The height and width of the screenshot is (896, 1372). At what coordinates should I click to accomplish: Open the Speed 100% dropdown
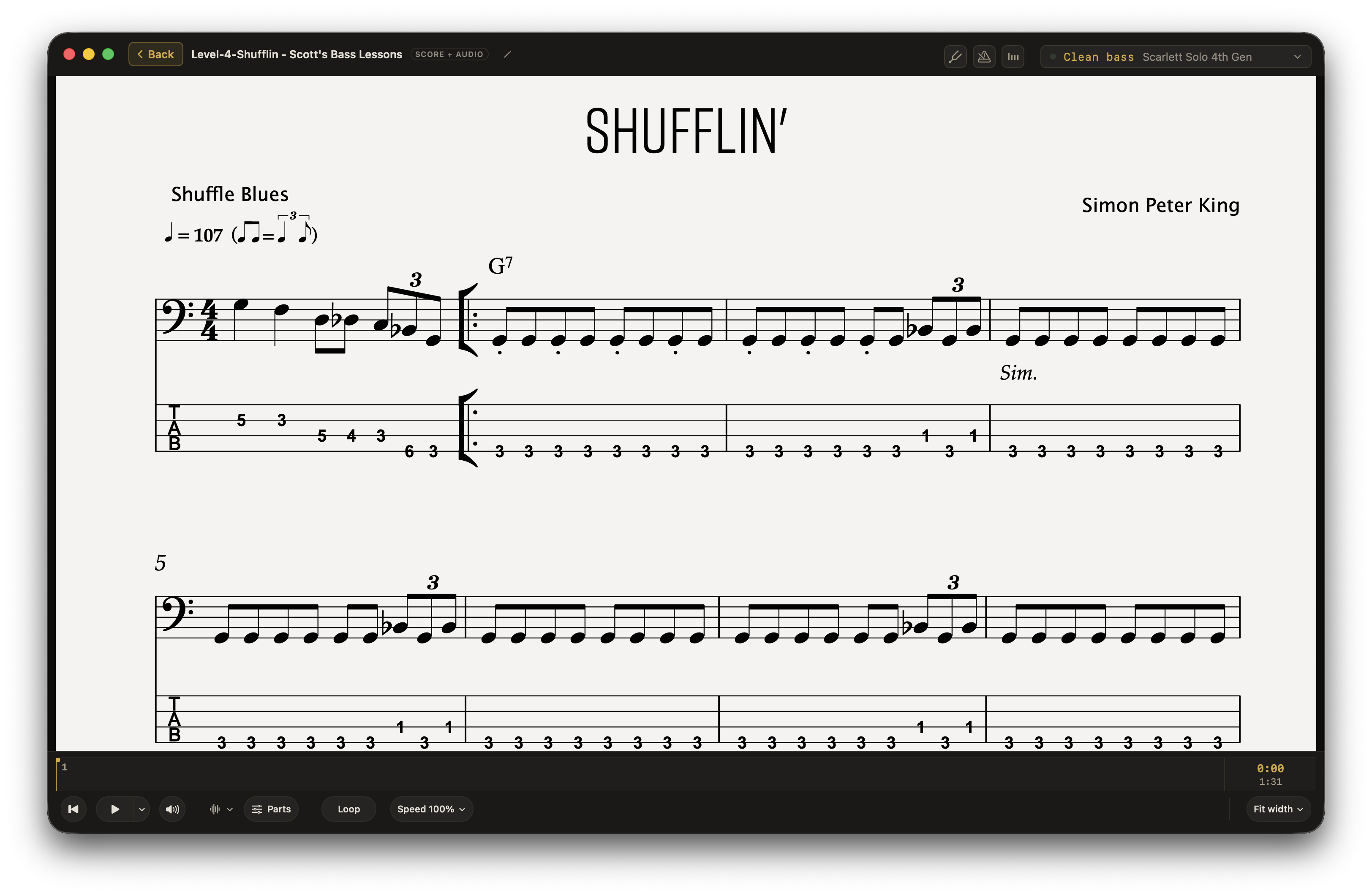pos(431,809)
